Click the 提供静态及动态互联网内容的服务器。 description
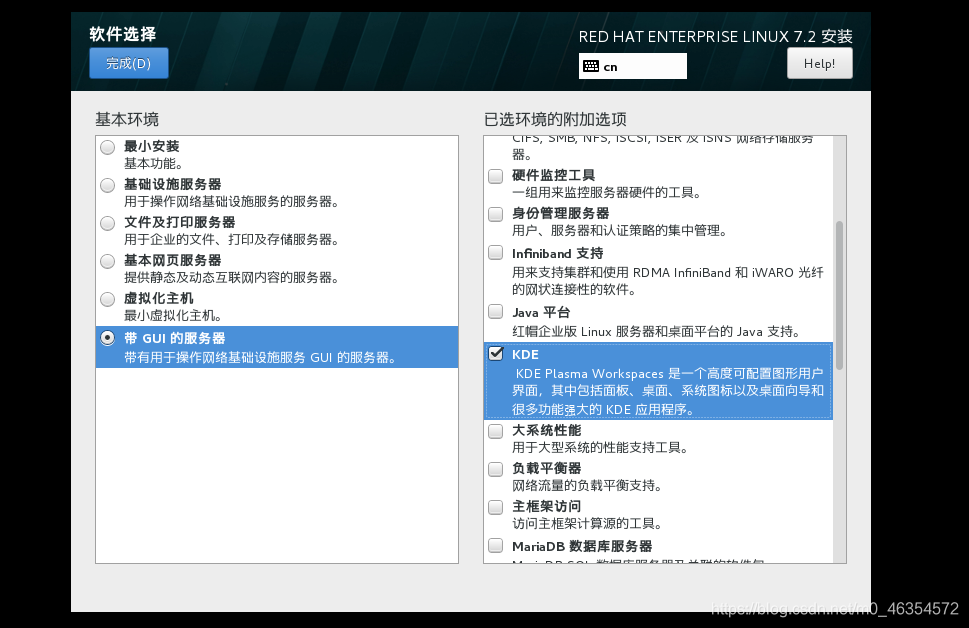The width and height of the screenshot is (969, 628). click(x=231, y=278)
